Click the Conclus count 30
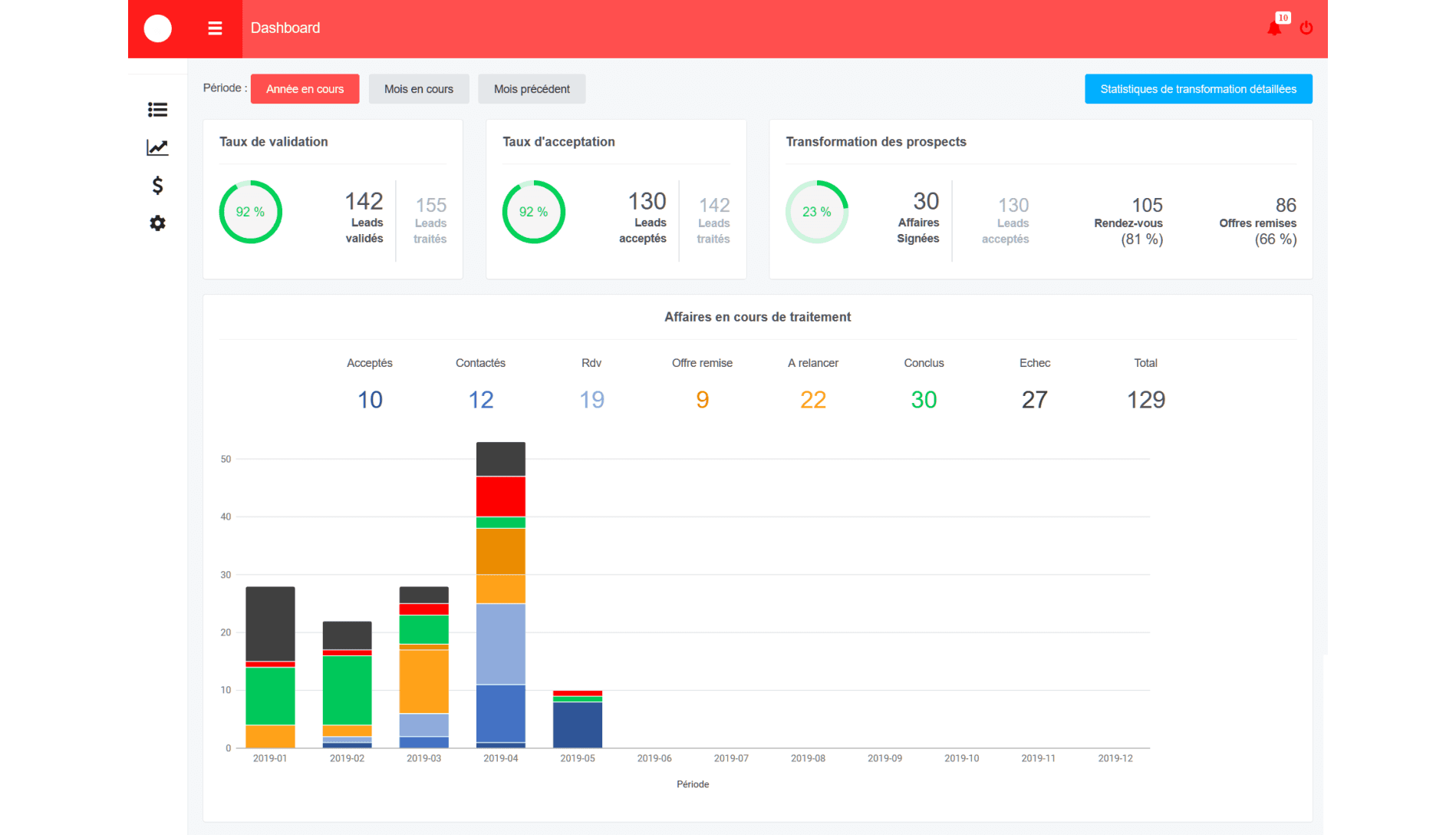Viewport: 1456px width, 835px height. [x=924, y=400]
